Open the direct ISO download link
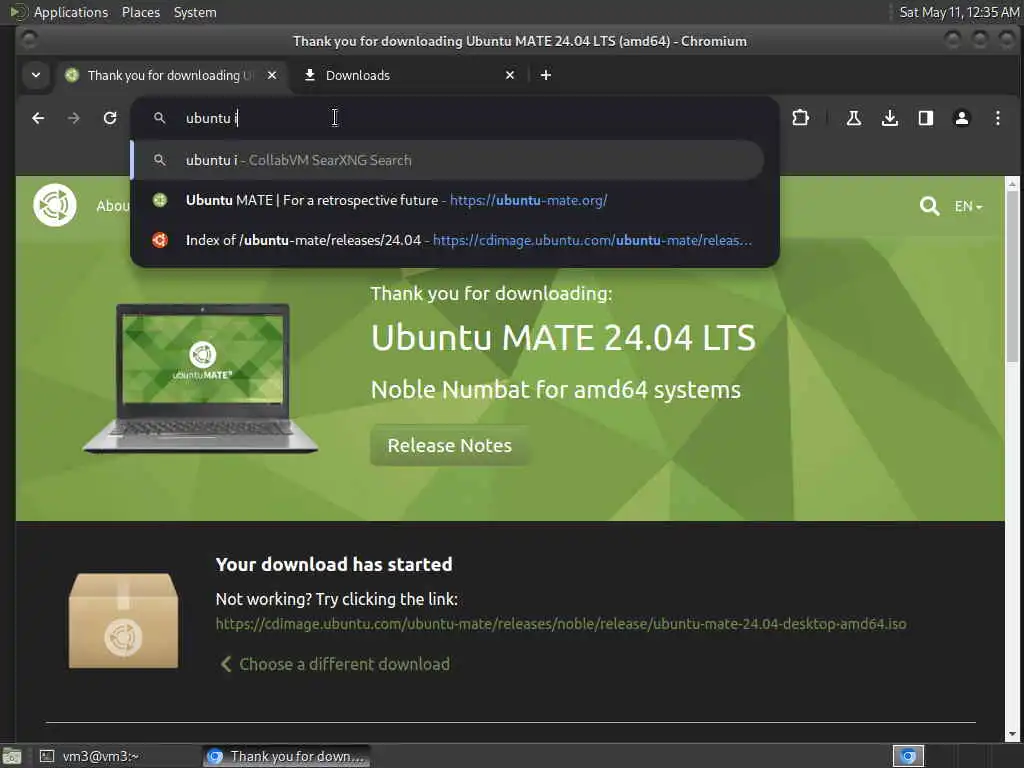The height and width of the screenshot is (768, 1024). [x=561, y=624]
